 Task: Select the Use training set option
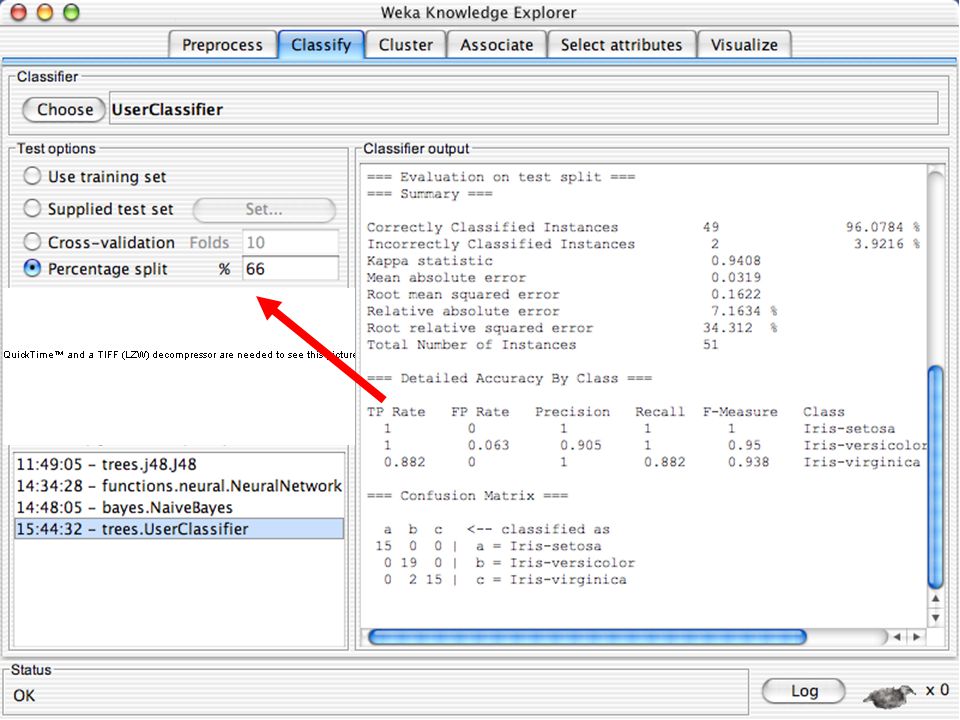click(32, 176)
